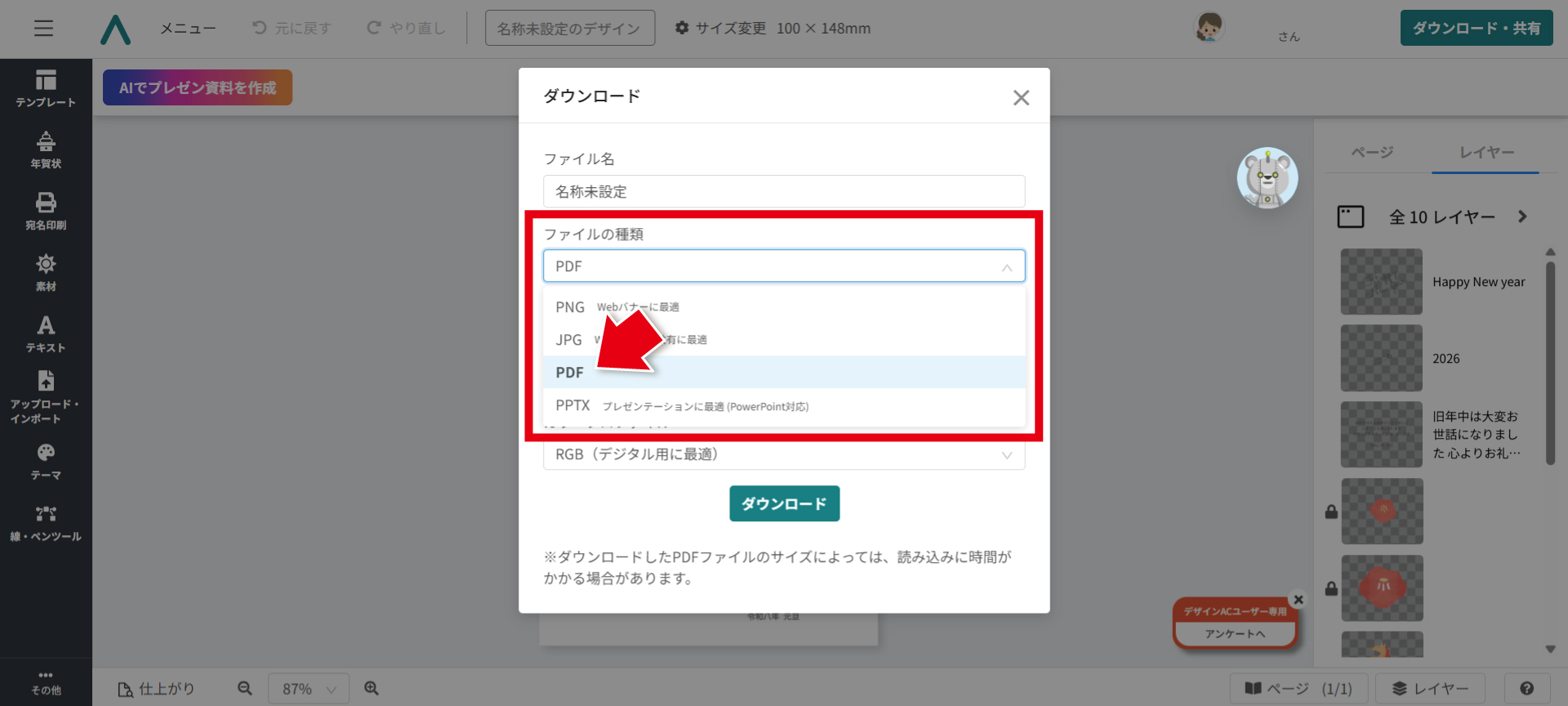Choose PPTX from file type list
The width and height of the screenshot is (1568, 706).
coord(572,405)
